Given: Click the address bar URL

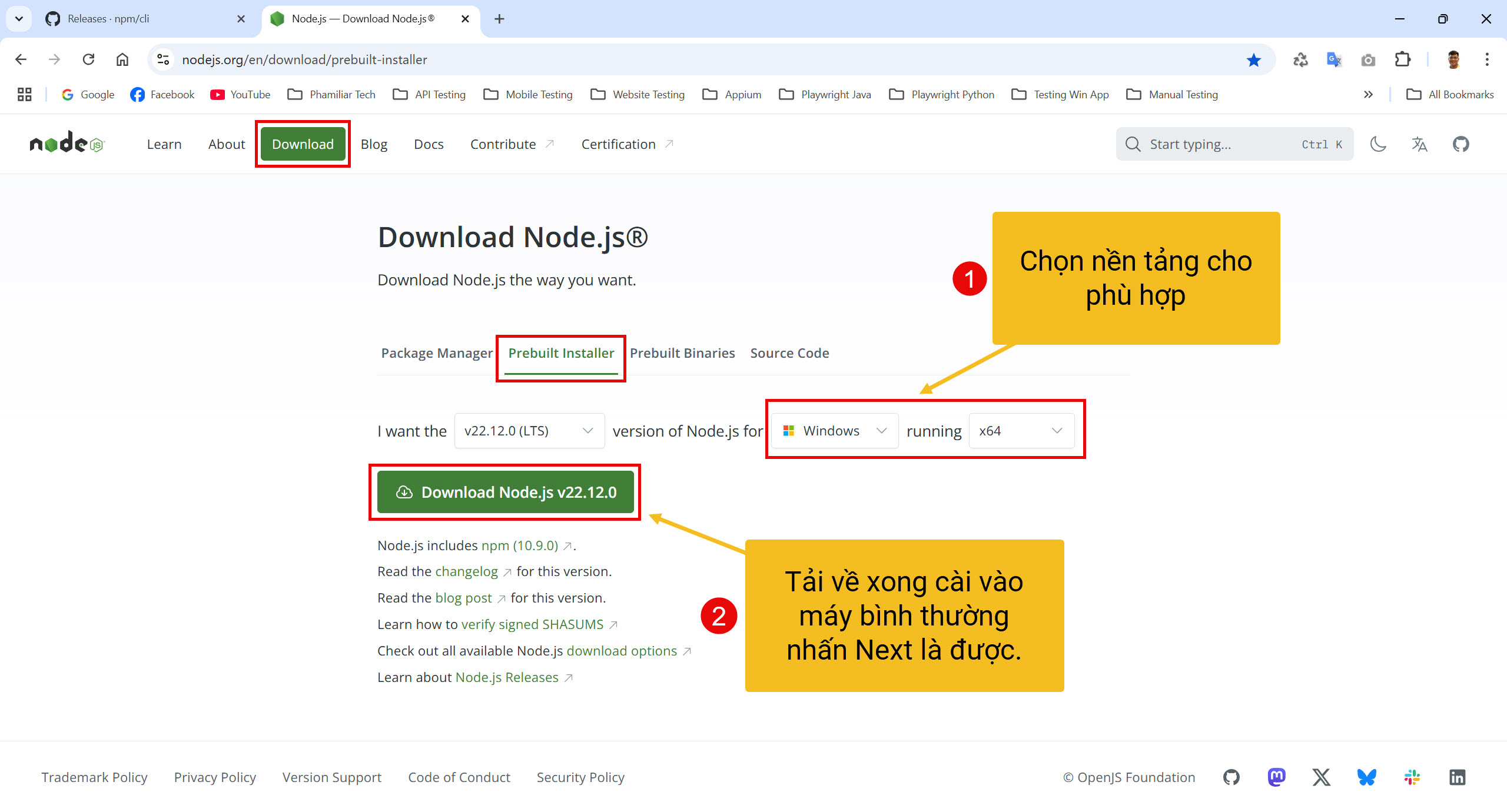Looking at the screenshot, I should (x=304, y=59).
